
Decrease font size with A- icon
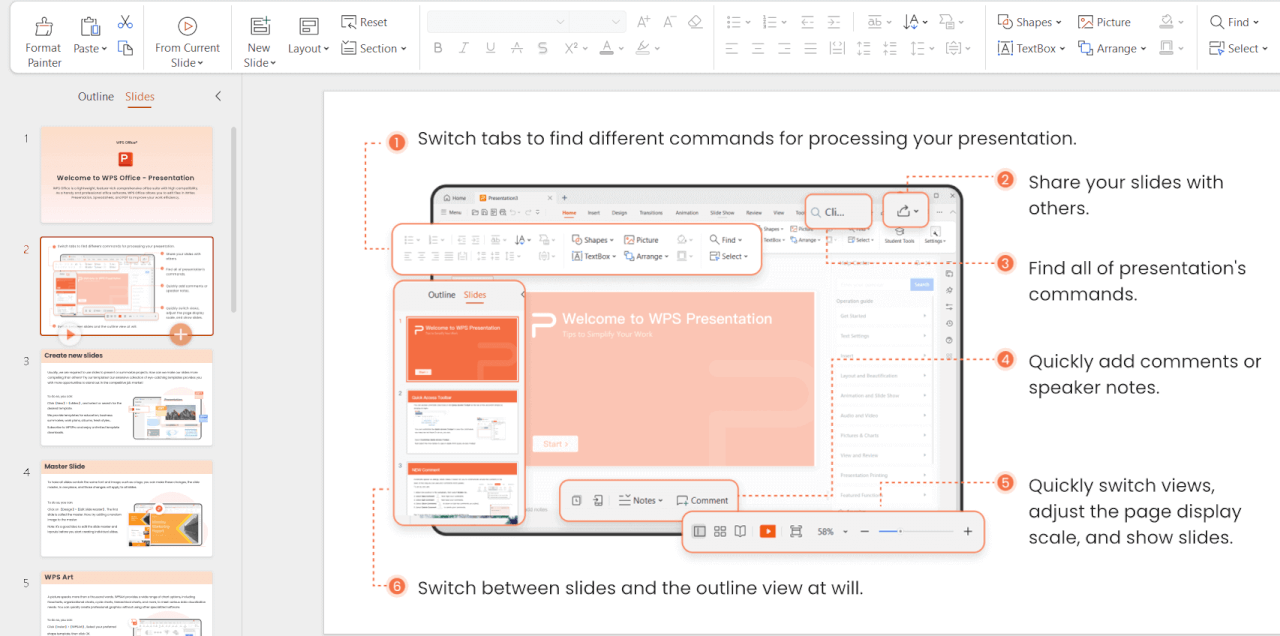click(669, 22)
